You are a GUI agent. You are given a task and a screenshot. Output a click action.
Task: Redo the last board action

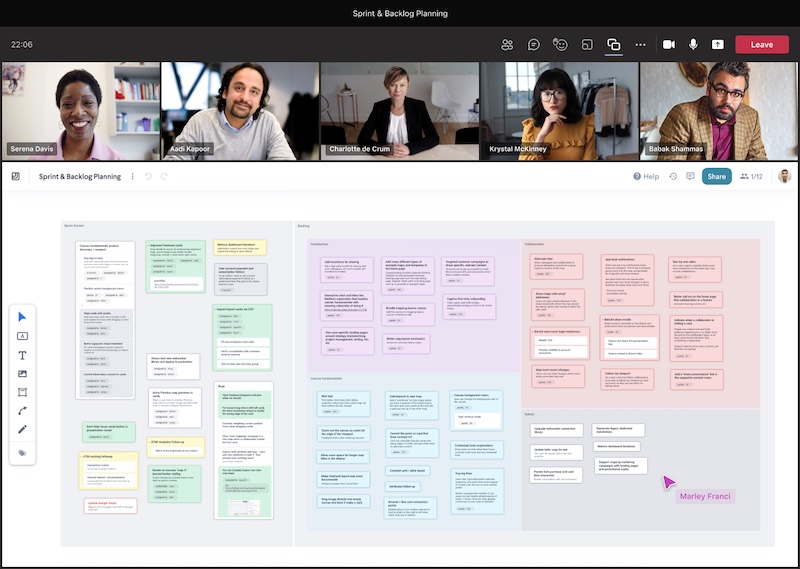[164, 177]
